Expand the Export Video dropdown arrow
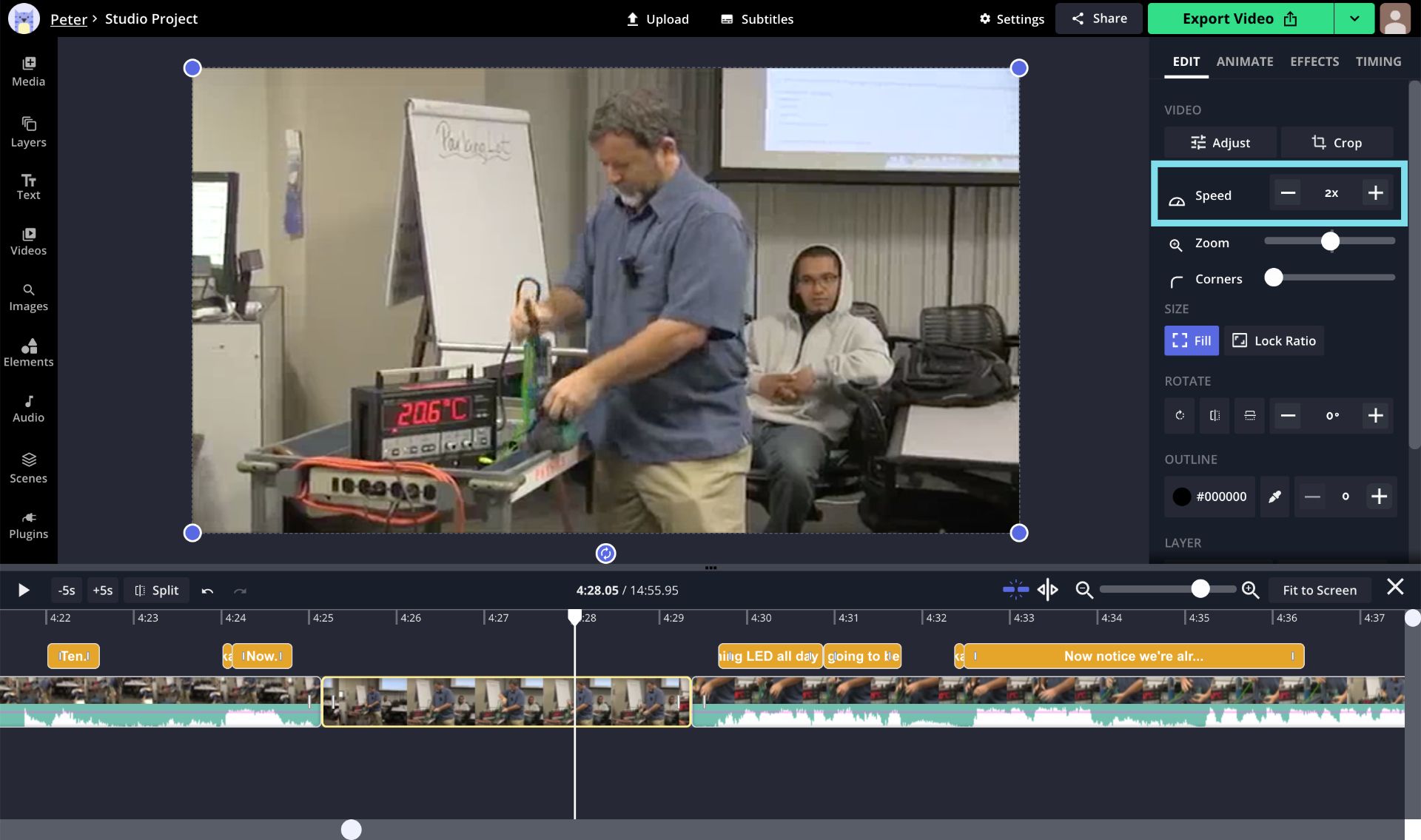The image size is (1421, 840). pos(1354,19)
